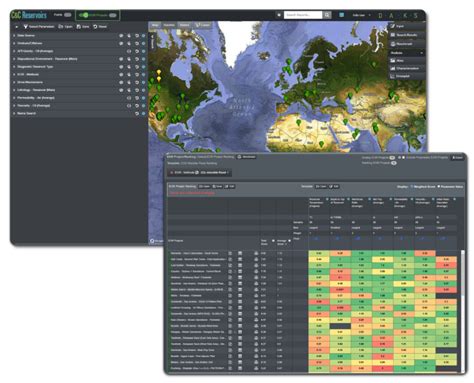Image resolution: width=474 pixels, height=383 pixels.
Task: Click an orange heatmap cell in first row
Action: (340, 253)
